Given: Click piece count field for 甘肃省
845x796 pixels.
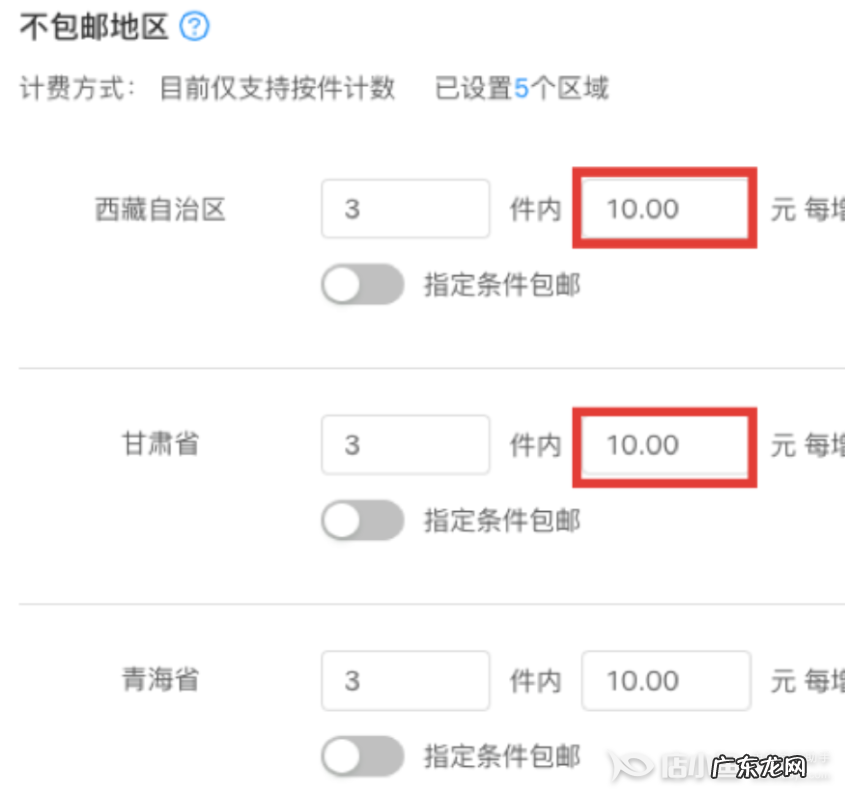Looking at the screenshot, I should click(x=404, y=444).
